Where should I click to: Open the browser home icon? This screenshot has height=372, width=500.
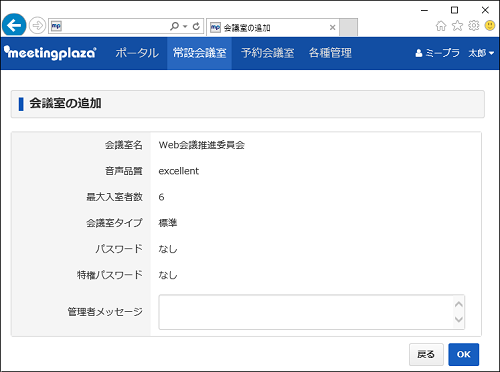(x=441, y=26)
